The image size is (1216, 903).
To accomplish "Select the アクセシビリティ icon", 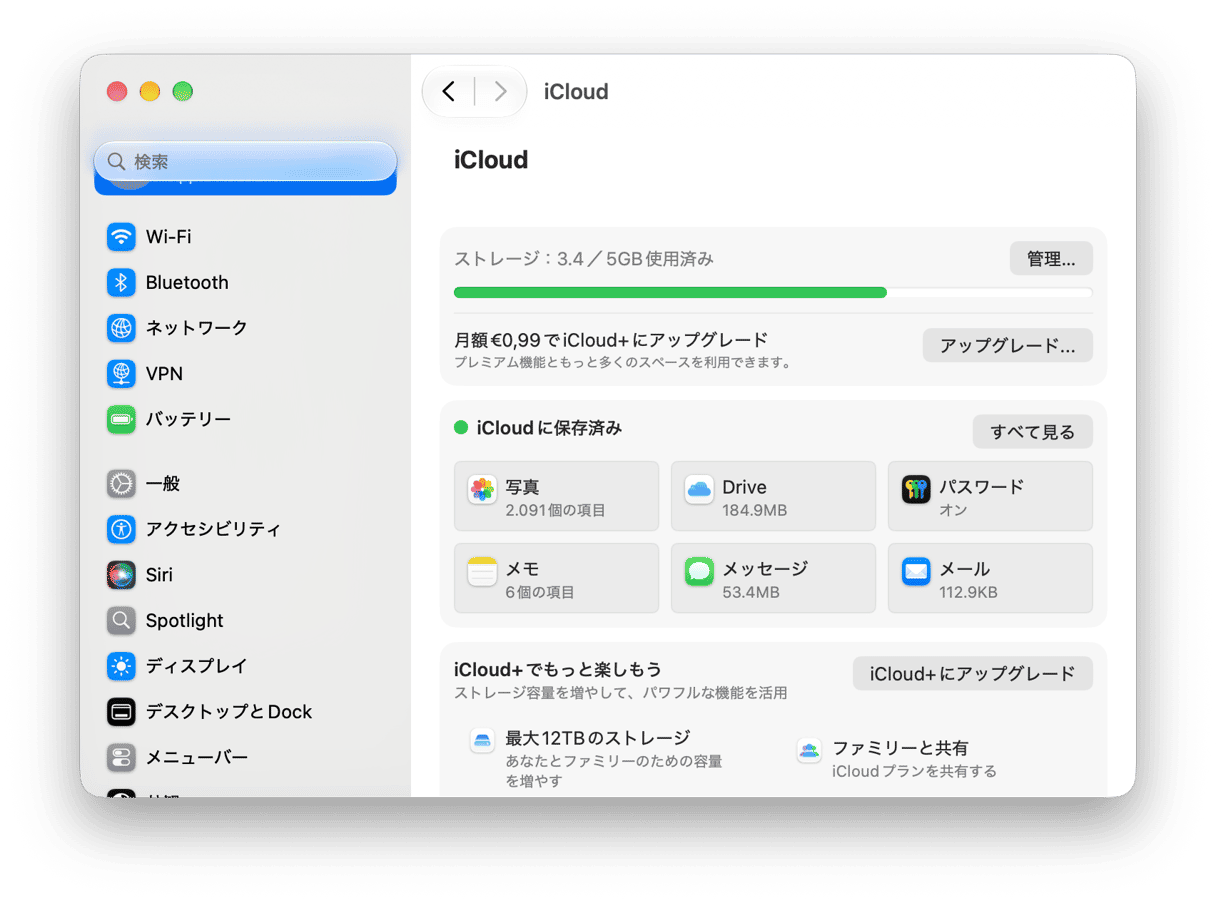I will [121, 529].
